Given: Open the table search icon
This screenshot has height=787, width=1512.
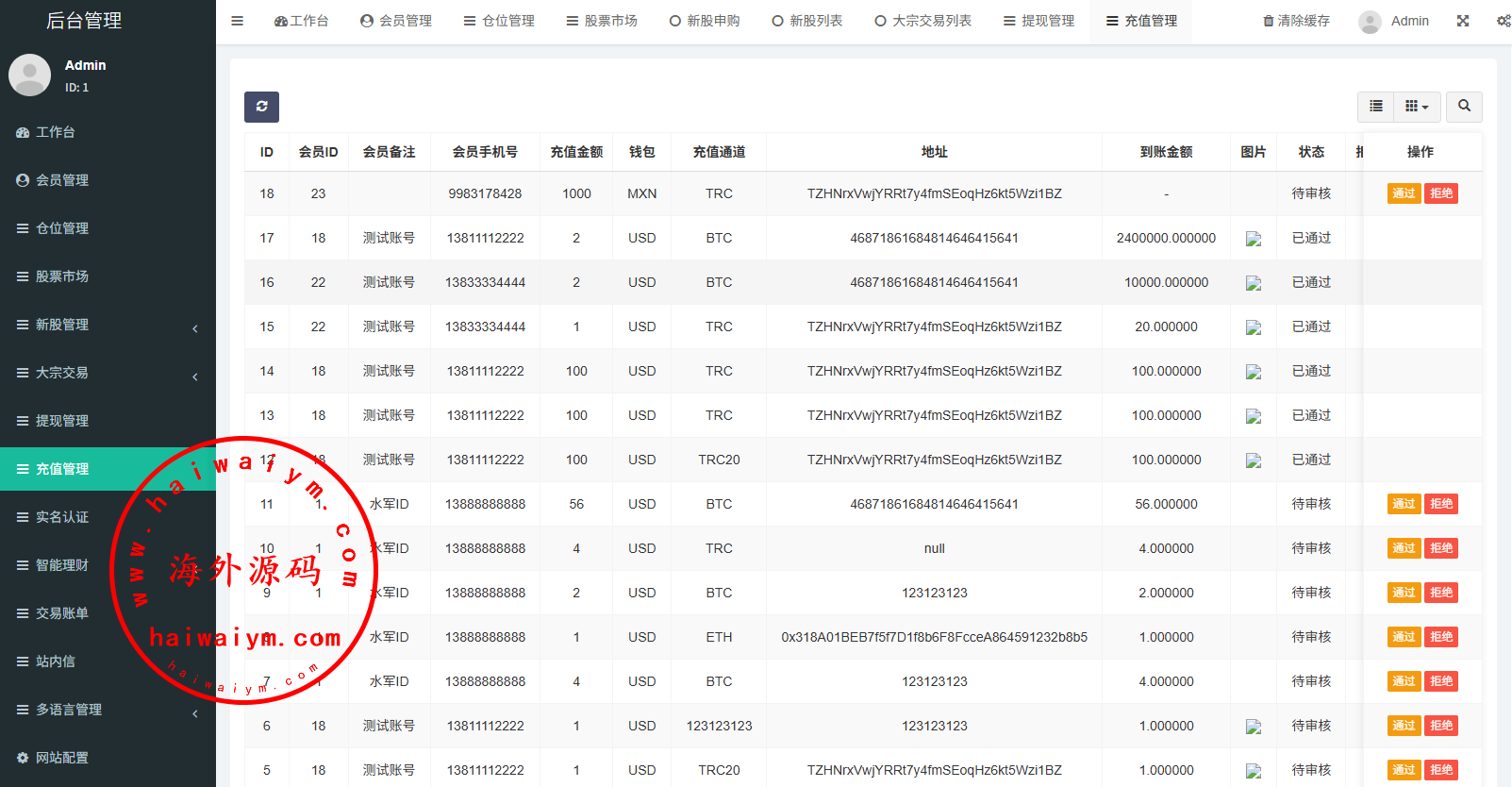Looking at the screenshot, I should (x=1464, y=107).
